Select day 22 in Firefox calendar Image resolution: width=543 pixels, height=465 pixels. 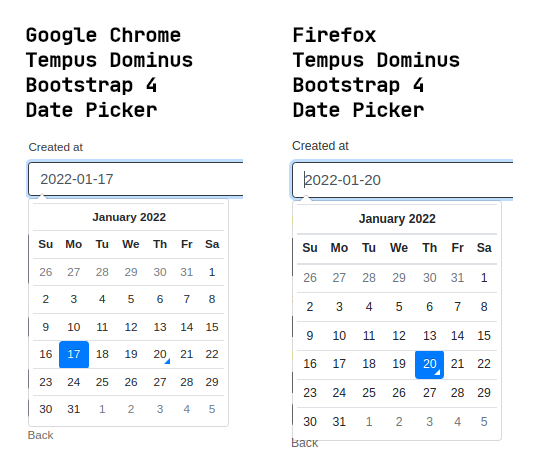pos(484,364)
